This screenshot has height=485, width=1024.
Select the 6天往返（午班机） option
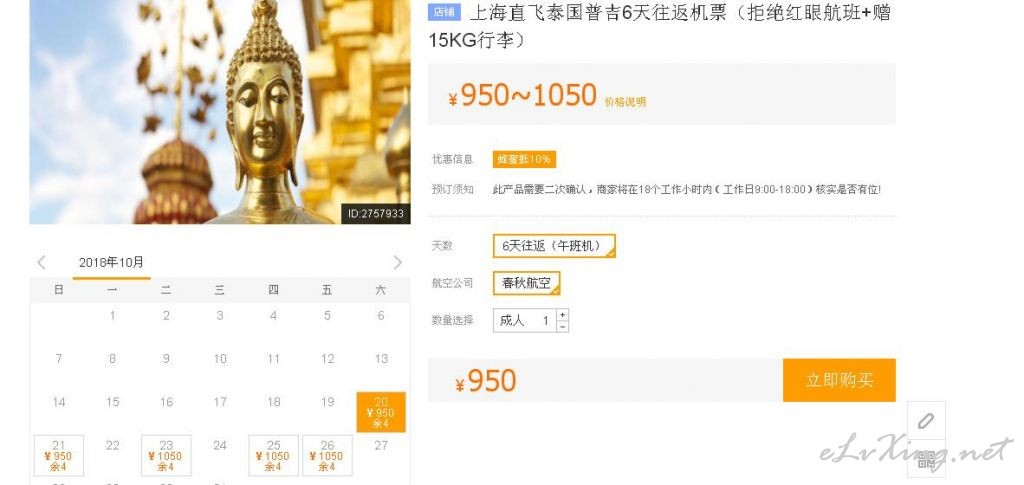point(554,246)
